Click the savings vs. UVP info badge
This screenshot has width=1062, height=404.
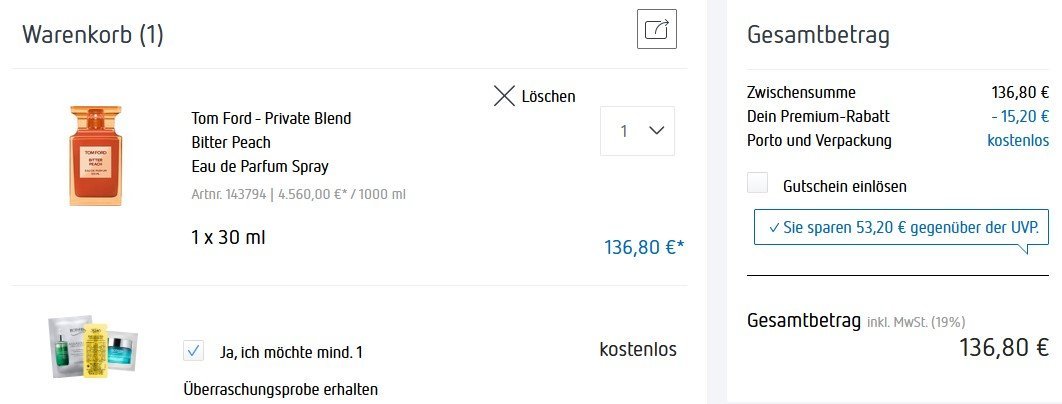[x=902, y=227]
